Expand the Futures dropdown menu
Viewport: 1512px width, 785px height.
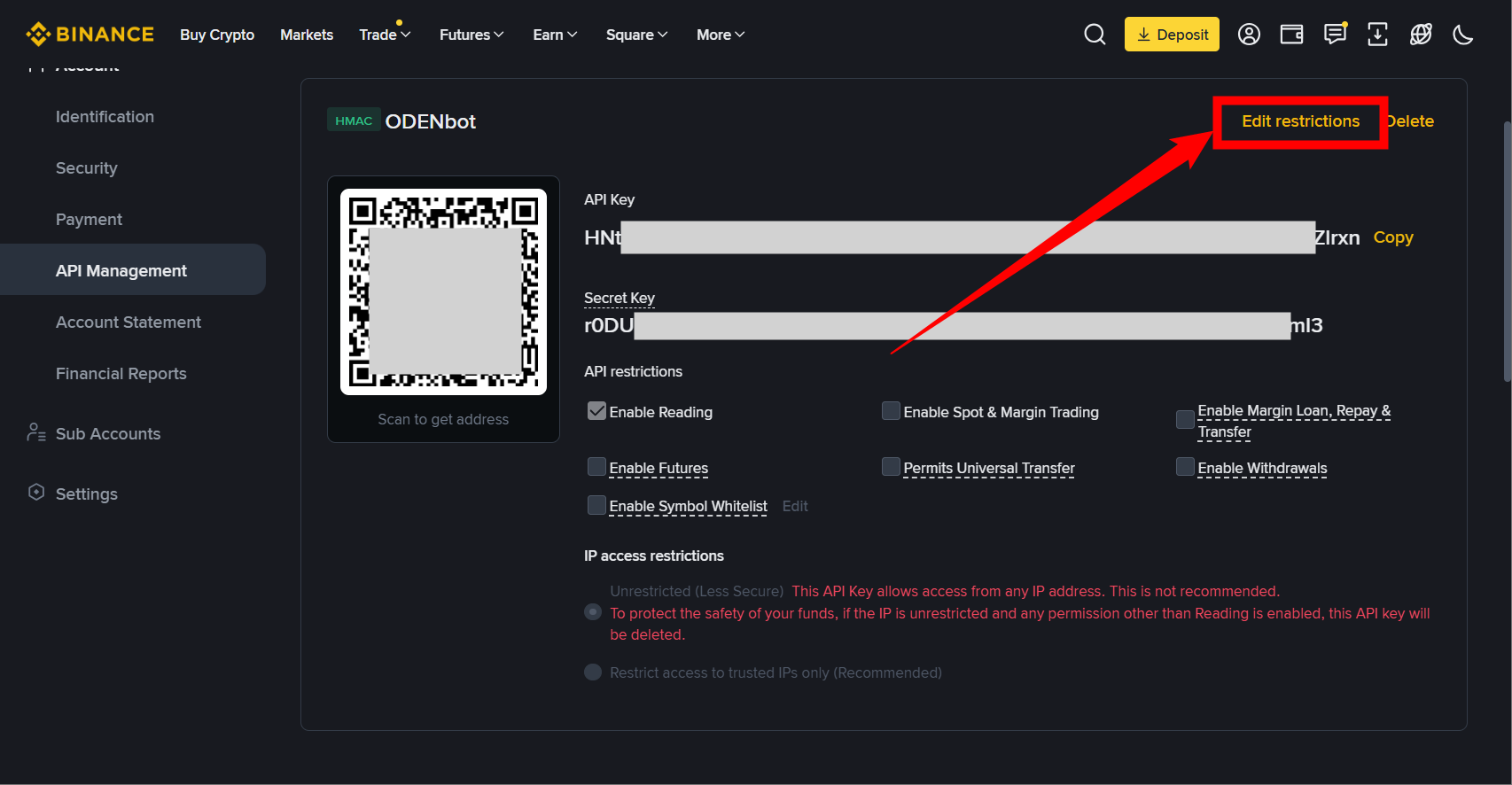coord(472,35)
